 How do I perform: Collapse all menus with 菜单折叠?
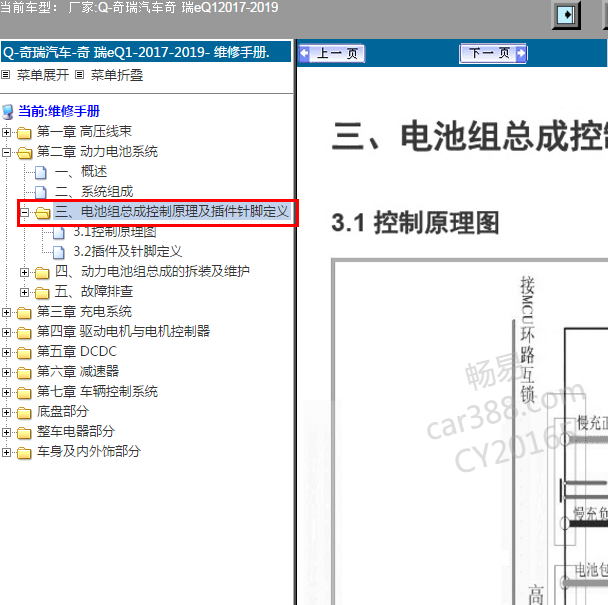tap(117, 75)
